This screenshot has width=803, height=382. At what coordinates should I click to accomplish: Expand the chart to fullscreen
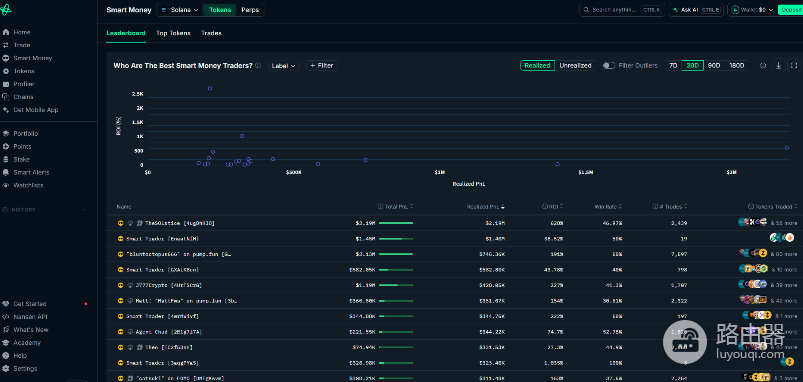pyautogui.click(x=794, y=66)
